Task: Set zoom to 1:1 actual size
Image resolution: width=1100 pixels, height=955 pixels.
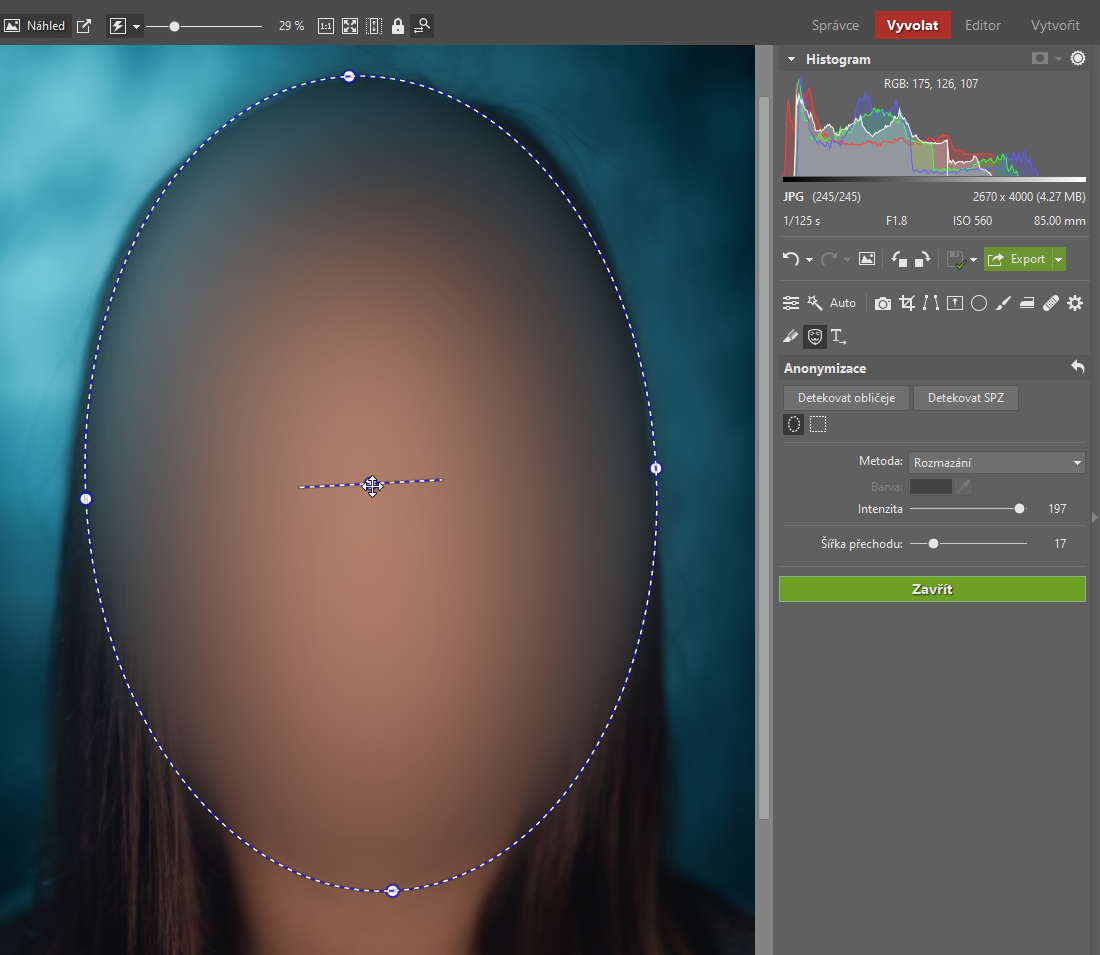Action: tap(326, 26)
